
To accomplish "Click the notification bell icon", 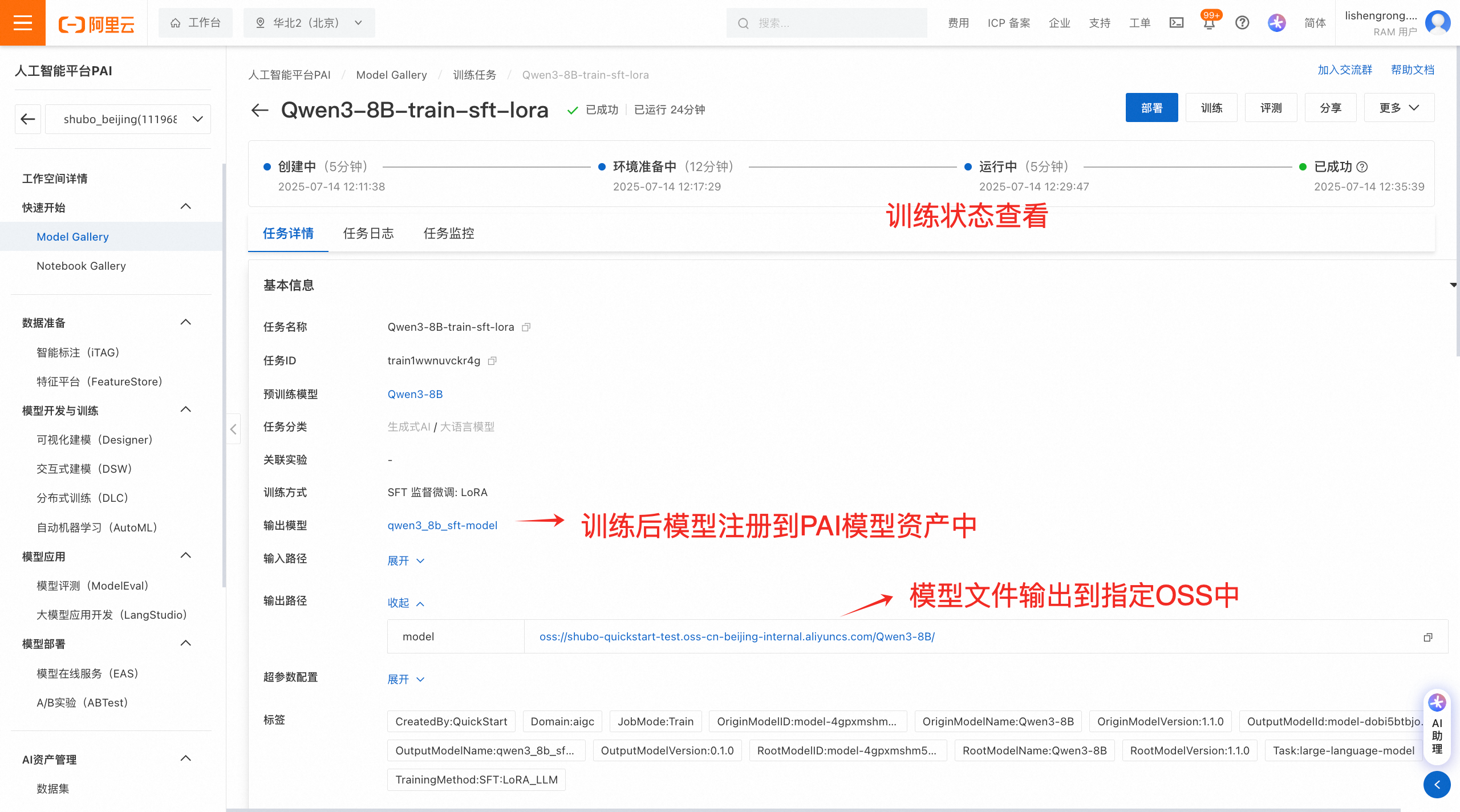I will (1208, 23).
